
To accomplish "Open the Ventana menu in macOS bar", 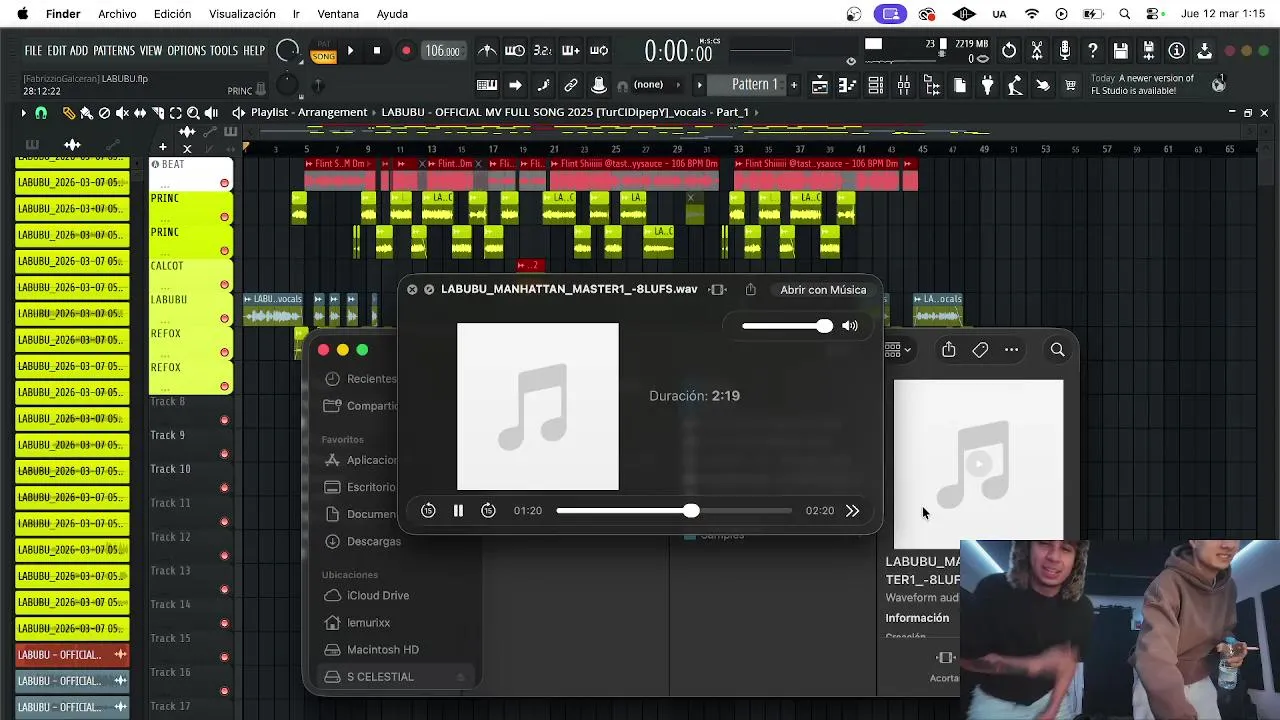I will click(338, 14).
